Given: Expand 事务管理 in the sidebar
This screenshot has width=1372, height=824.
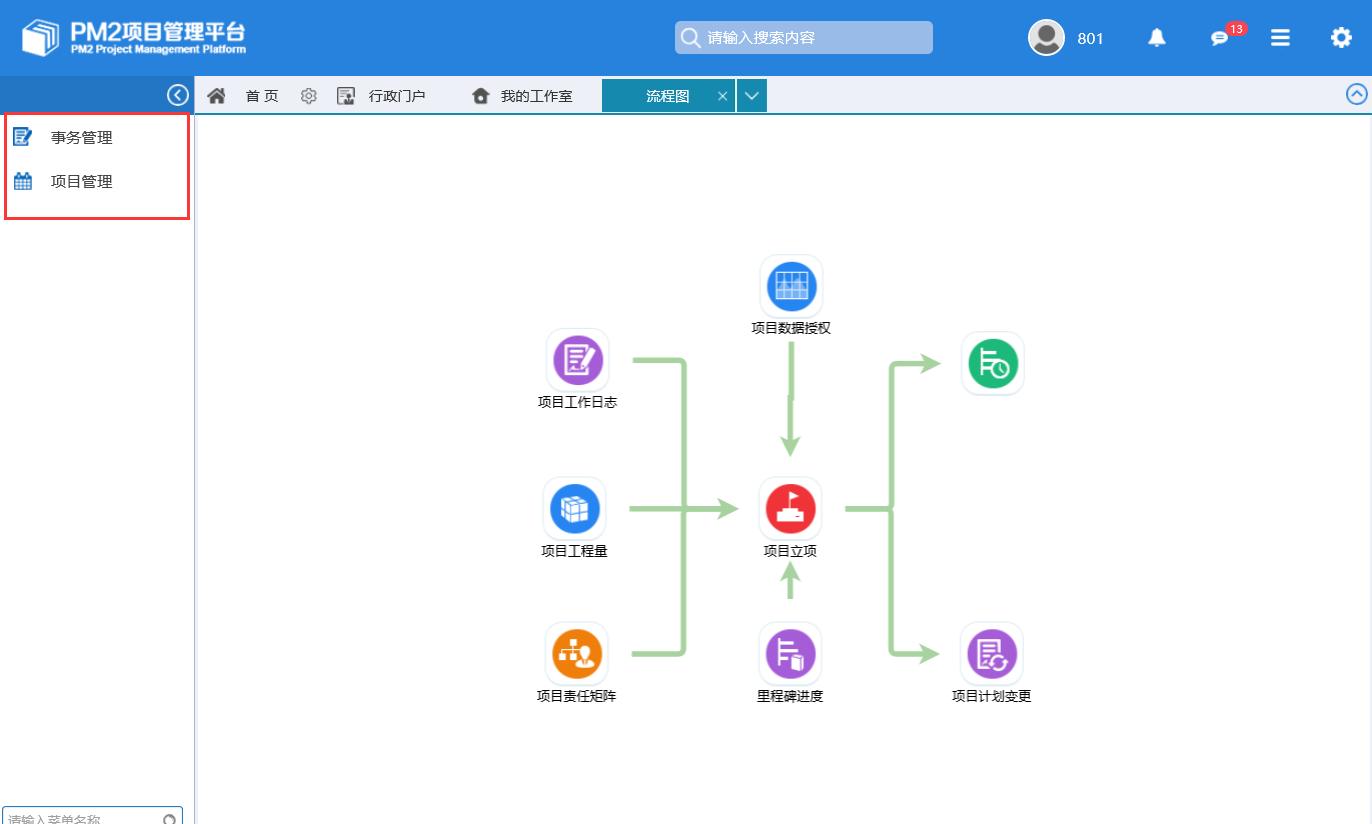Looking at the screenshot, I should coord(82,138).
